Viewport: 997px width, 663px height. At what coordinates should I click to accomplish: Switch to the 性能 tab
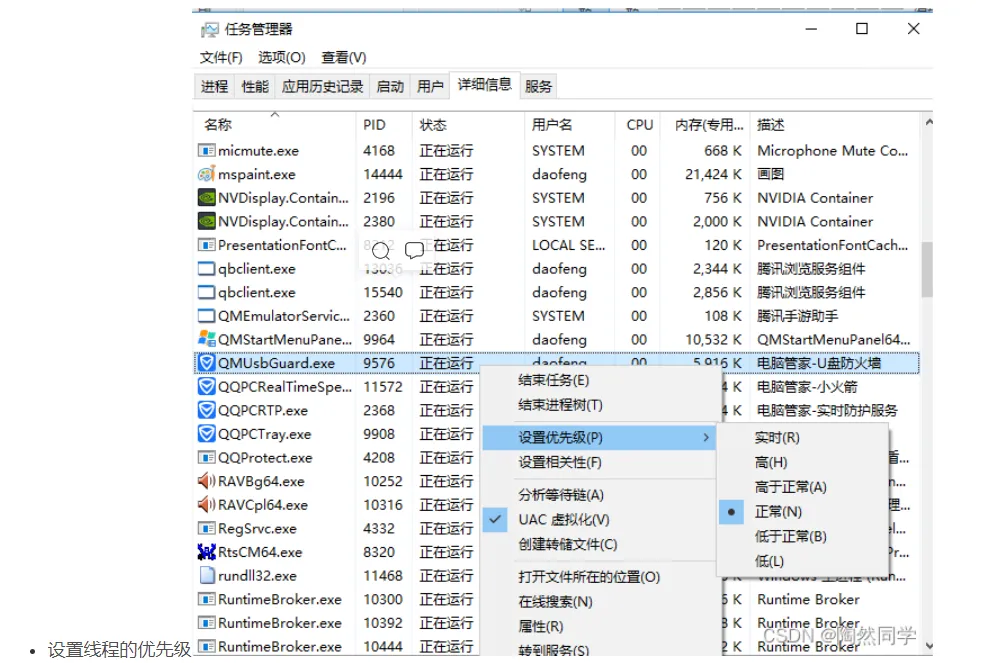pos(255,86)
